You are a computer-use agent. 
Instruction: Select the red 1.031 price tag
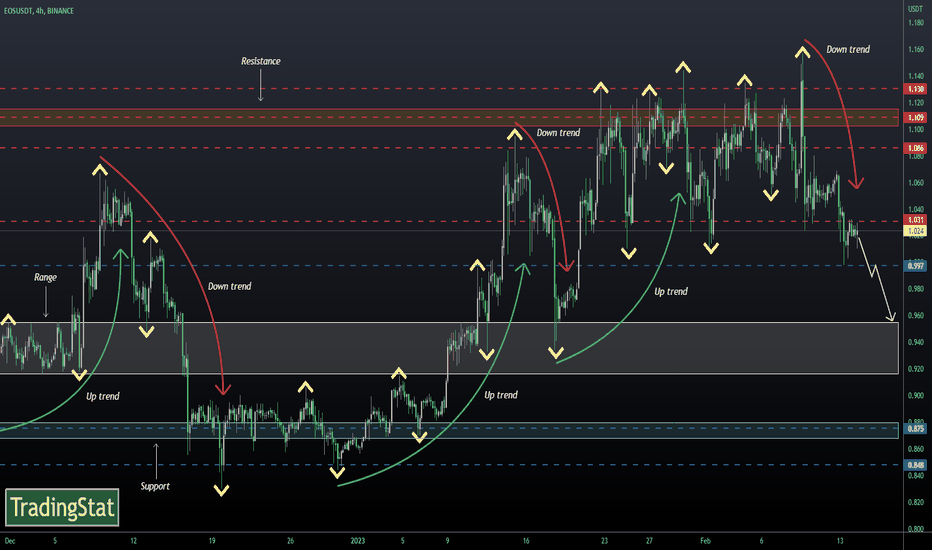pyautogui.click(x=916, y=220)
